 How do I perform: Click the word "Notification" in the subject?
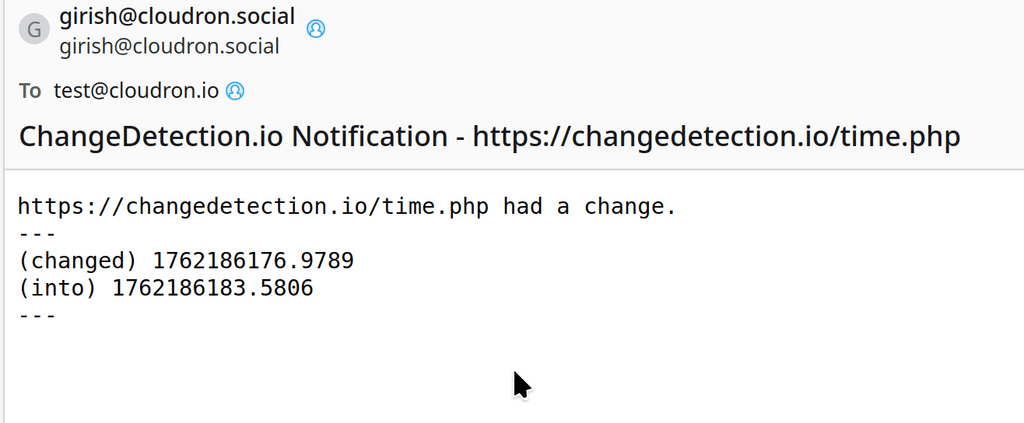pyautogui.click(x=369, y=136)
